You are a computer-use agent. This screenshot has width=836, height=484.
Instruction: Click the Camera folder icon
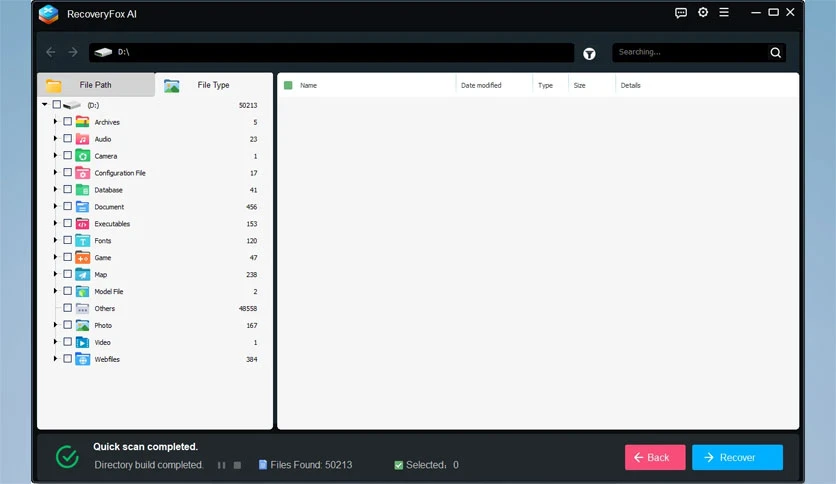click(x=82, y=156)
